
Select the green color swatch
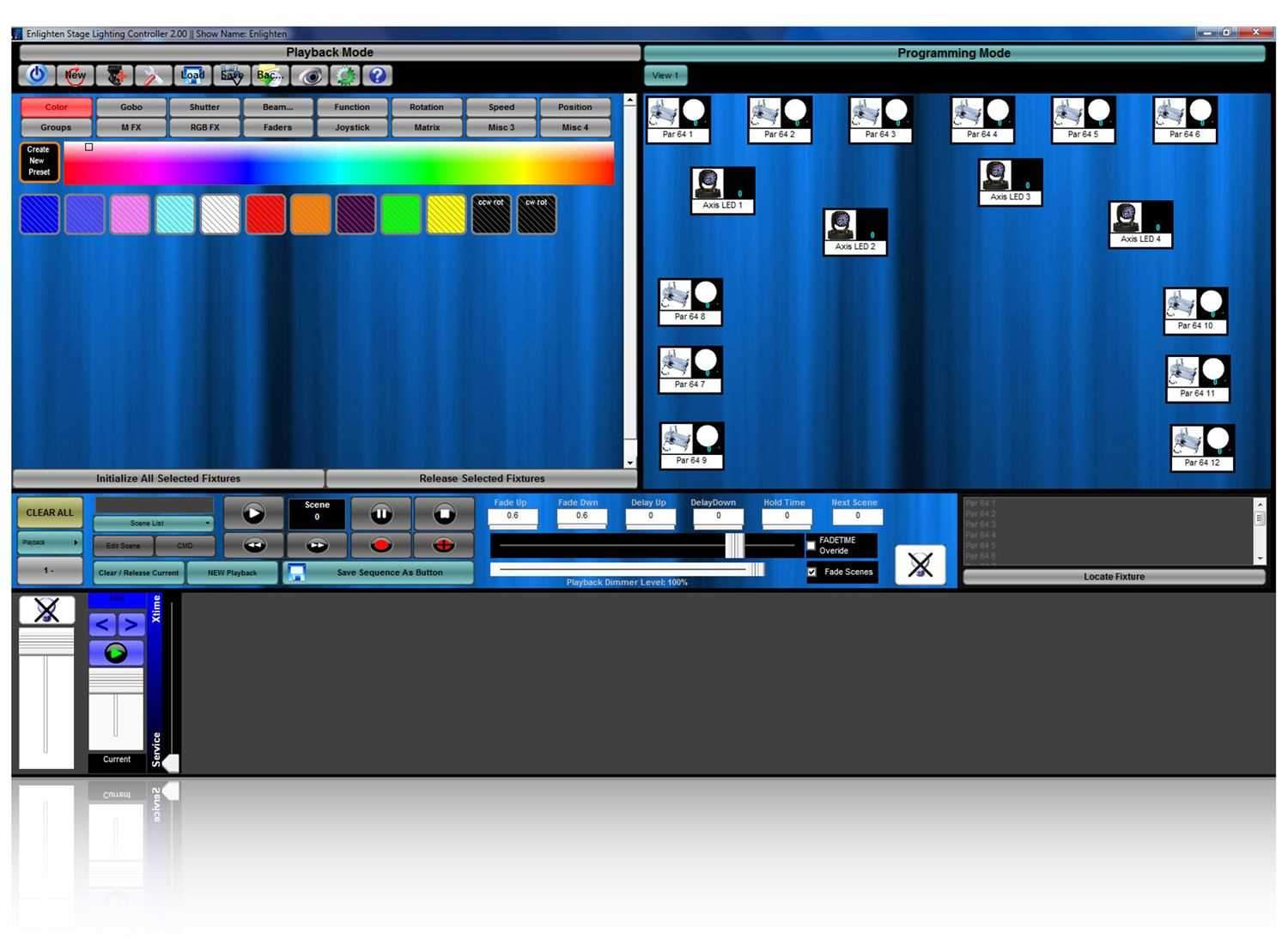400,214
